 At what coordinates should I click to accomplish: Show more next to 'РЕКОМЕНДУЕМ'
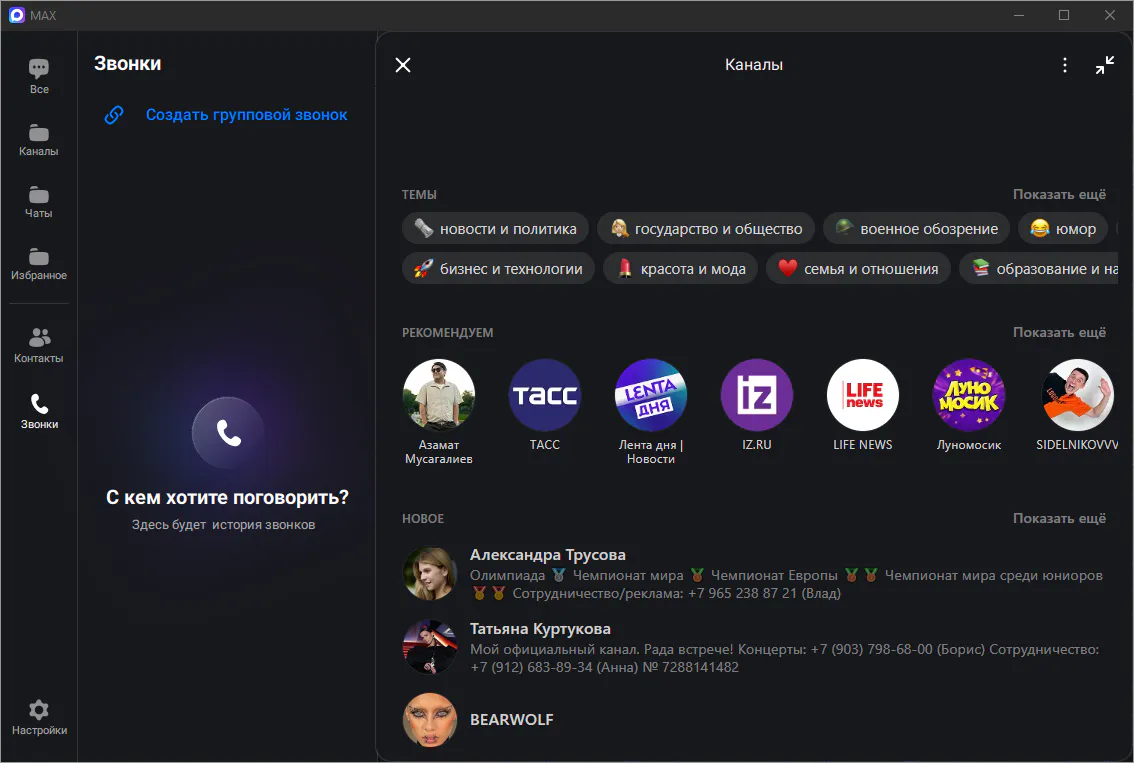tap(1059, 333)
